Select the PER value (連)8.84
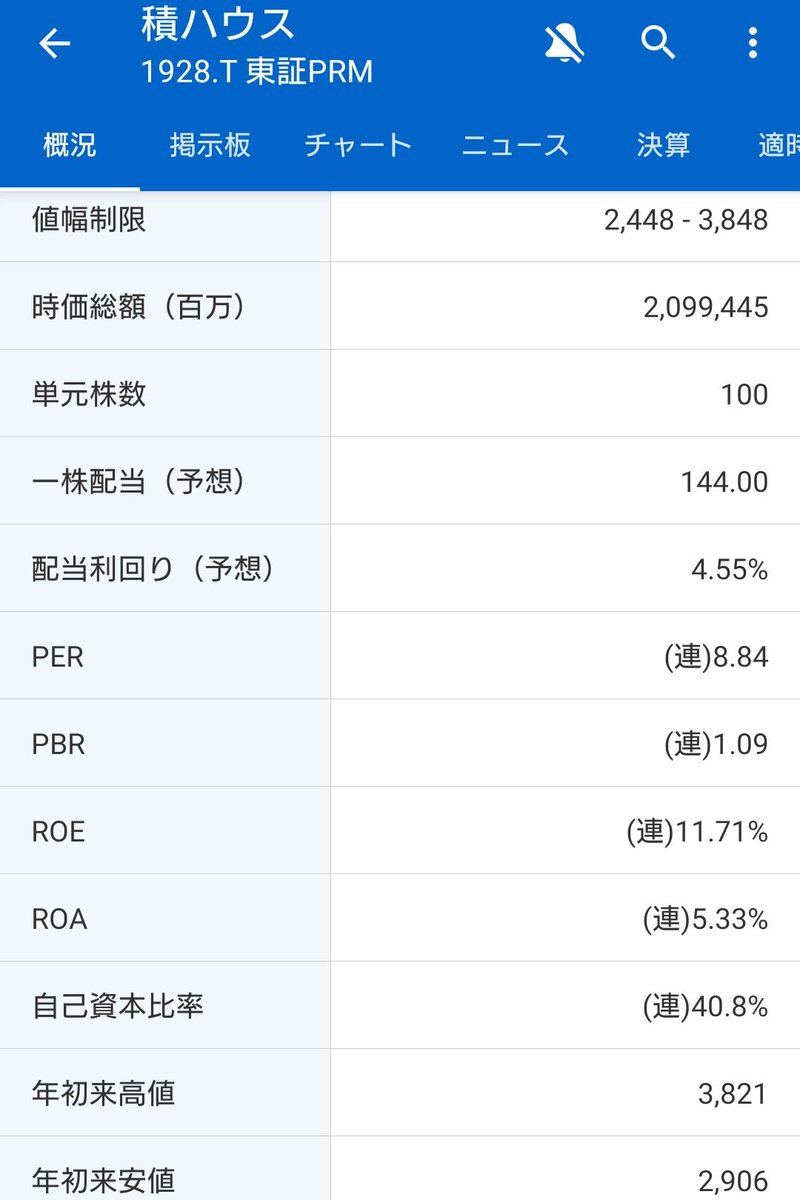Screen dimensions: 800x1200 pyautogui.click(x=716, y=657)
